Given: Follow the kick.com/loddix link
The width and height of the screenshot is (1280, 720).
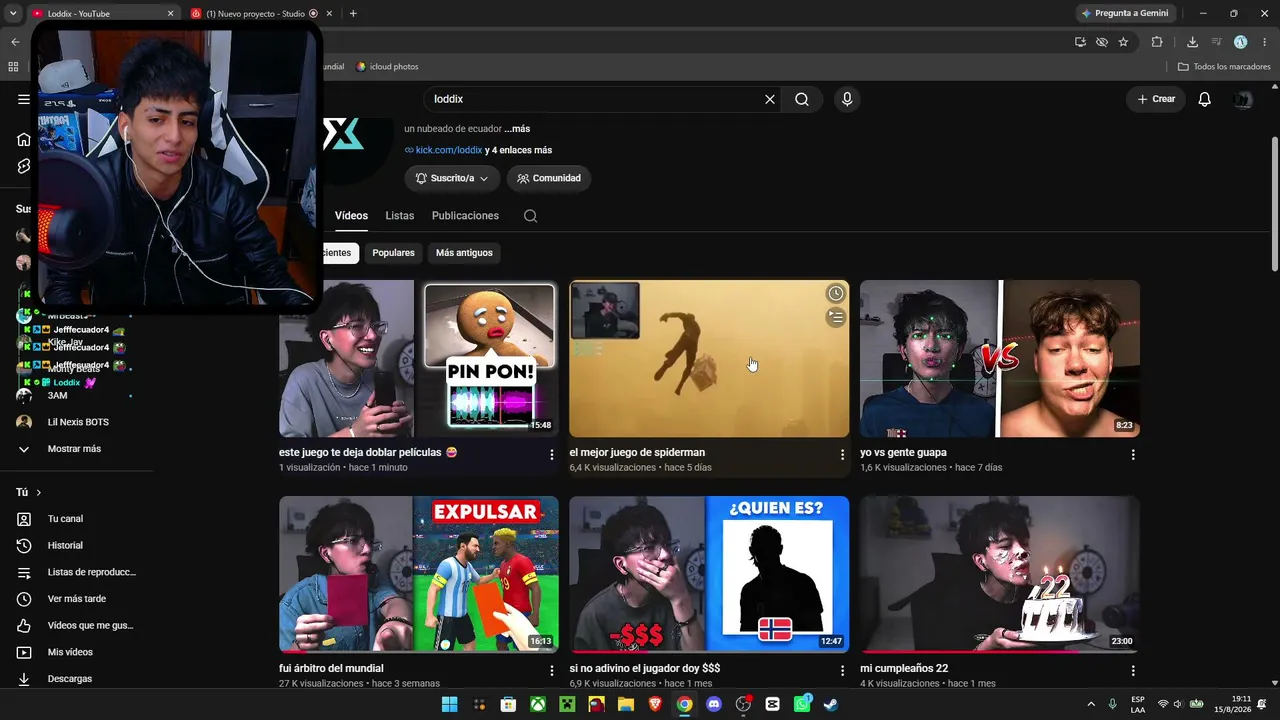Looking at the screenshot, I should pyautogui.click(x=449, y=150).
